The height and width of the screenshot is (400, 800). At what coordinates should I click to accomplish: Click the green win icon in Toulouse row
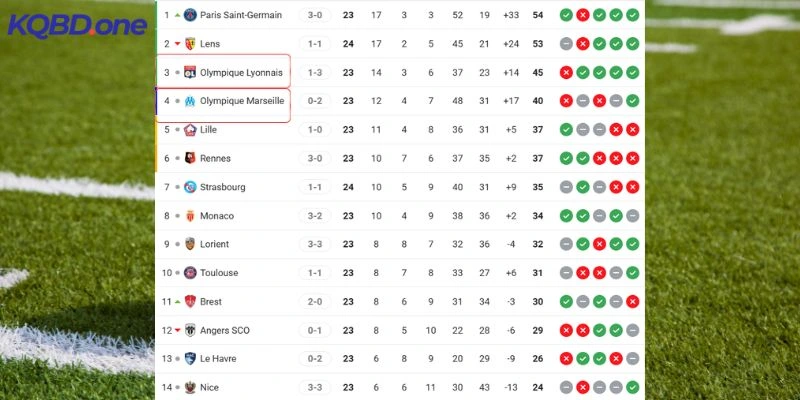point(632,273)
